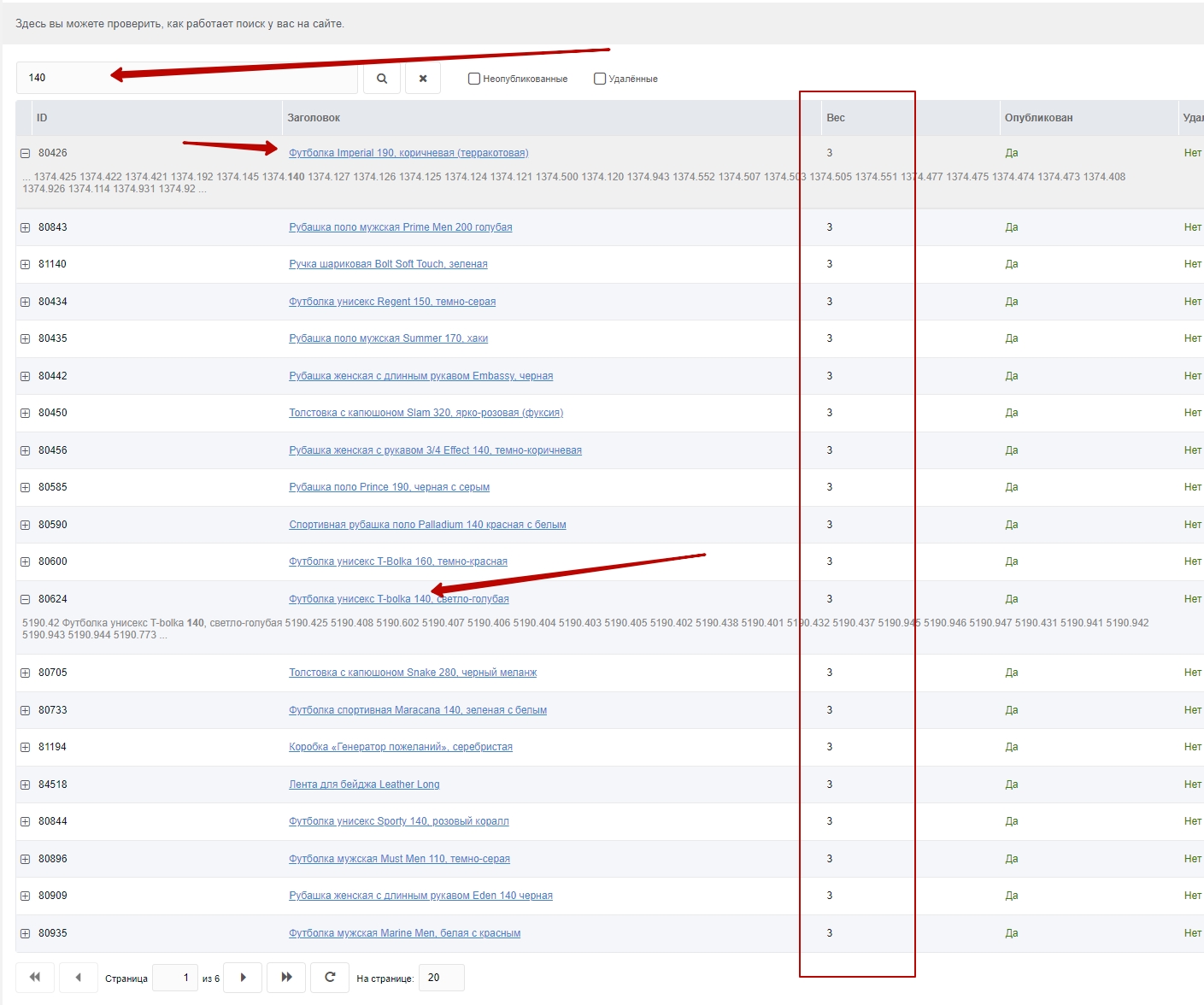
Task: Sort by the Заголовок column header
Action: 314,118
